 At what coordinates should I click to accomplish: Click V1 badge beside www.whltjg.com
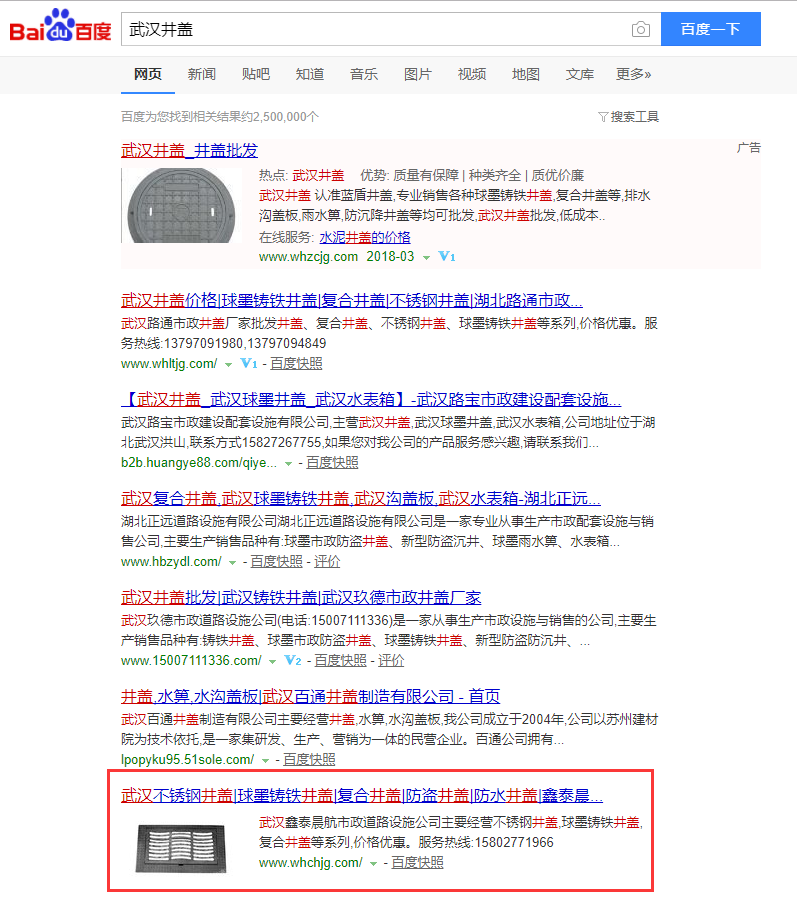click(249, 363)
